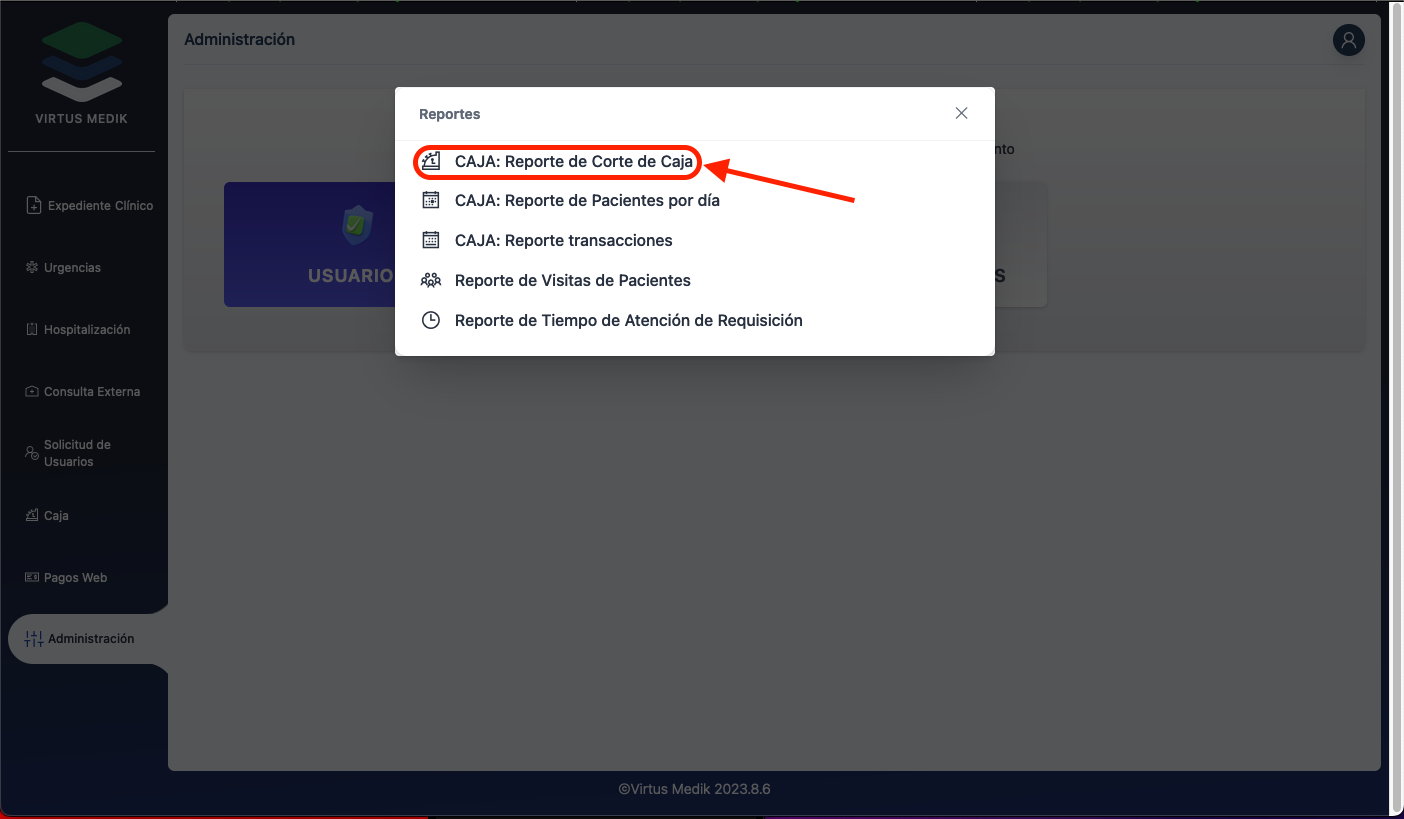Click the Expediente Clínico file icon

(33, 205)
